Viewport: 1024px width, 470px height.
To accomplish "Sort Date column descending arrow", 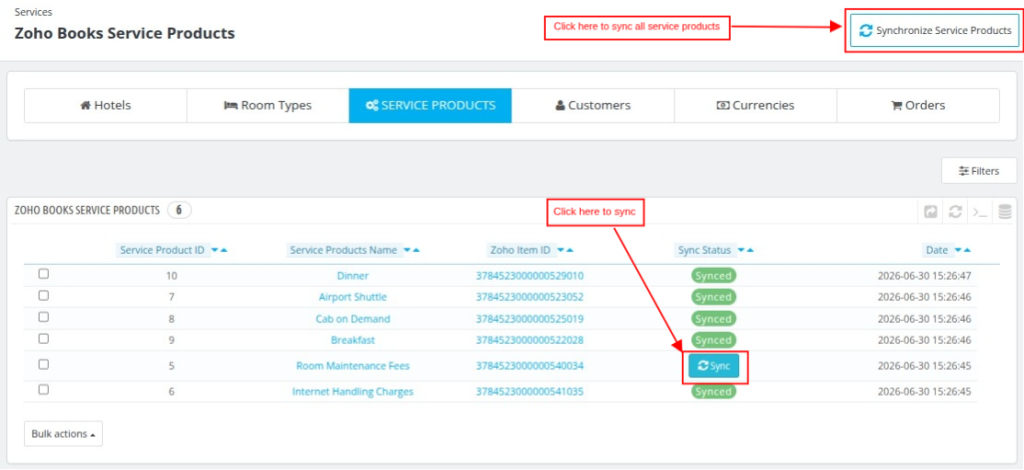I will pos(958,250).
